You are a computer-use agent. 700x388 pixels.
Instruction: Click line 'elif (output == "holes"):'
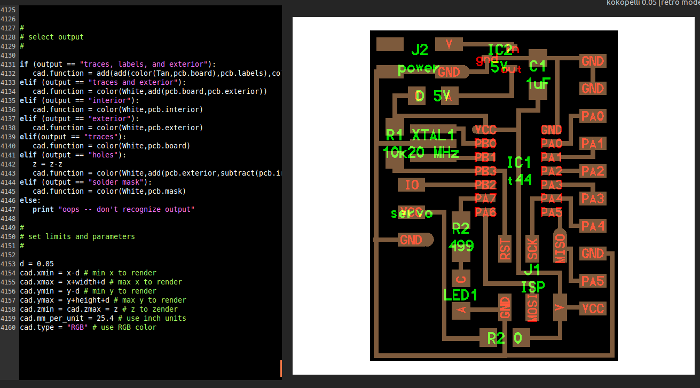pyautogui.click(x=73, y=155)
